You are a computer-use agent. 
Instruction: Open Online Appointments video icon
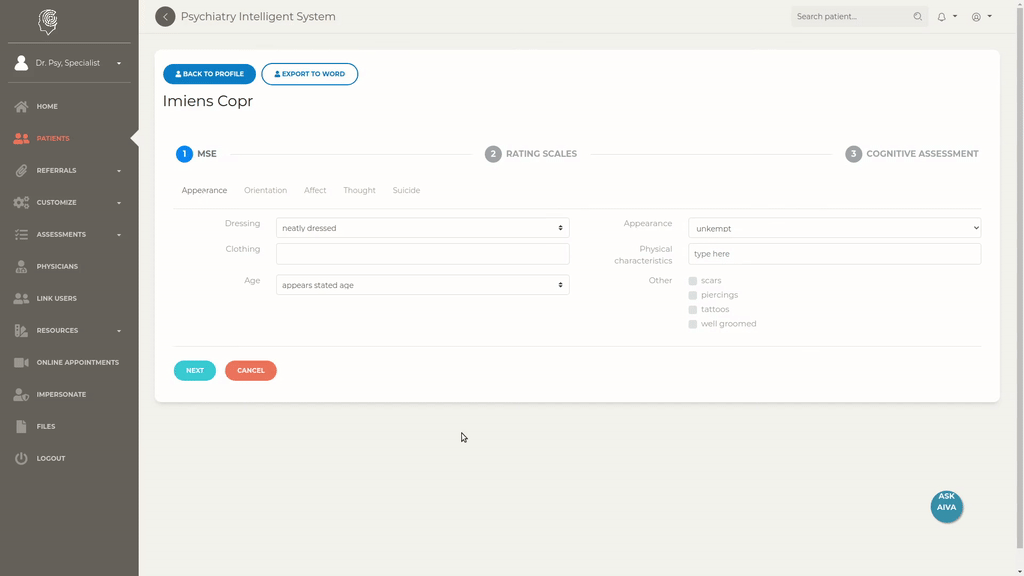tap(21, 362)
